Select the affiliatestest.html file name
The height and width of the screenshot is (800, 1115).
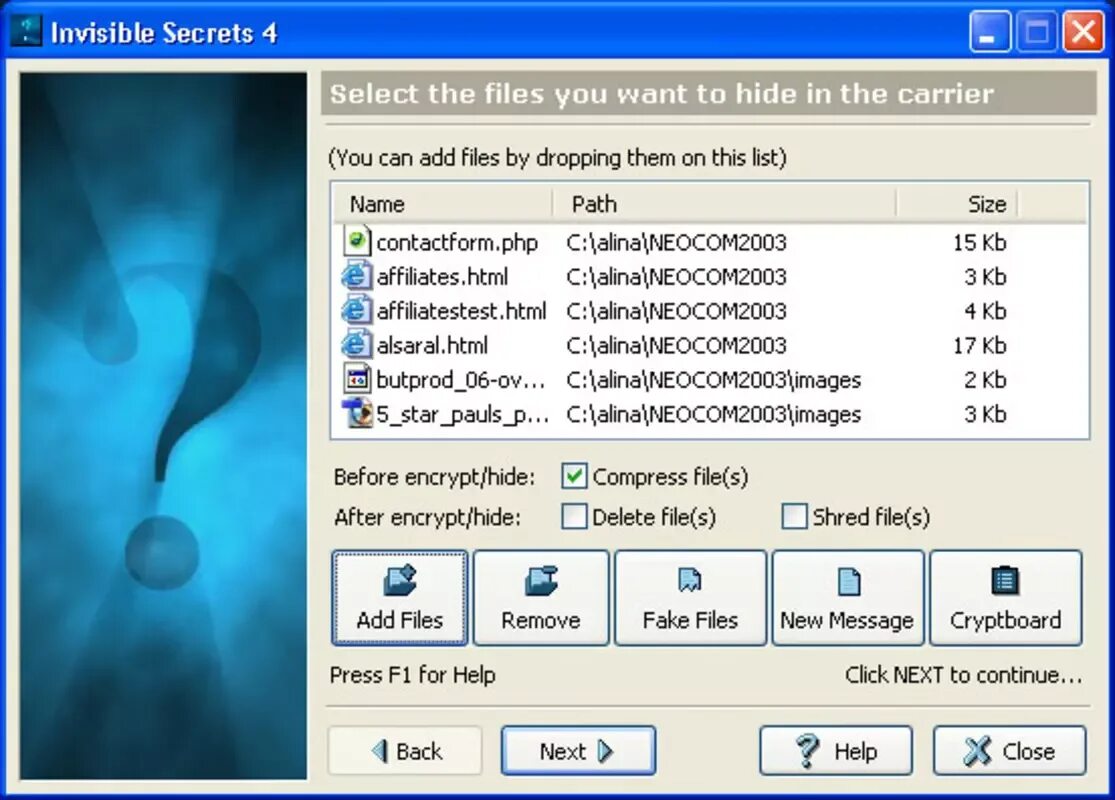(x=462, y=311)
